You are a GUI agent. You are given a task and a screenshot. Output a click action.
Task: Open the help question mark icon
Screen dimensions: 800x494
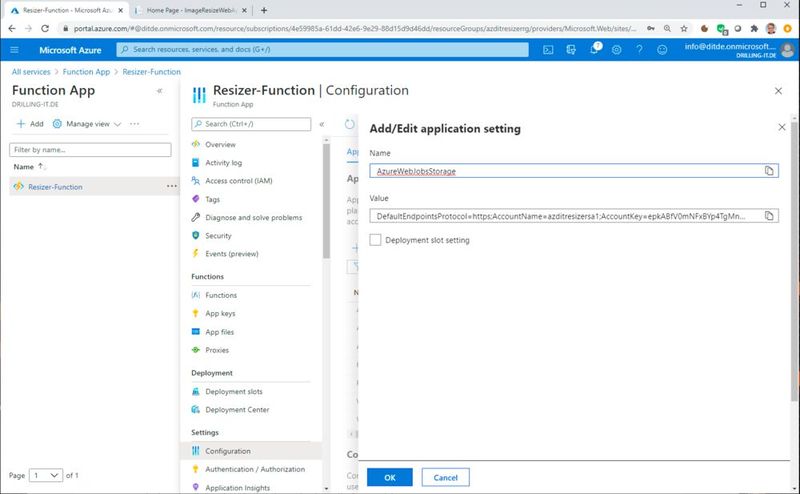(639, 50)
